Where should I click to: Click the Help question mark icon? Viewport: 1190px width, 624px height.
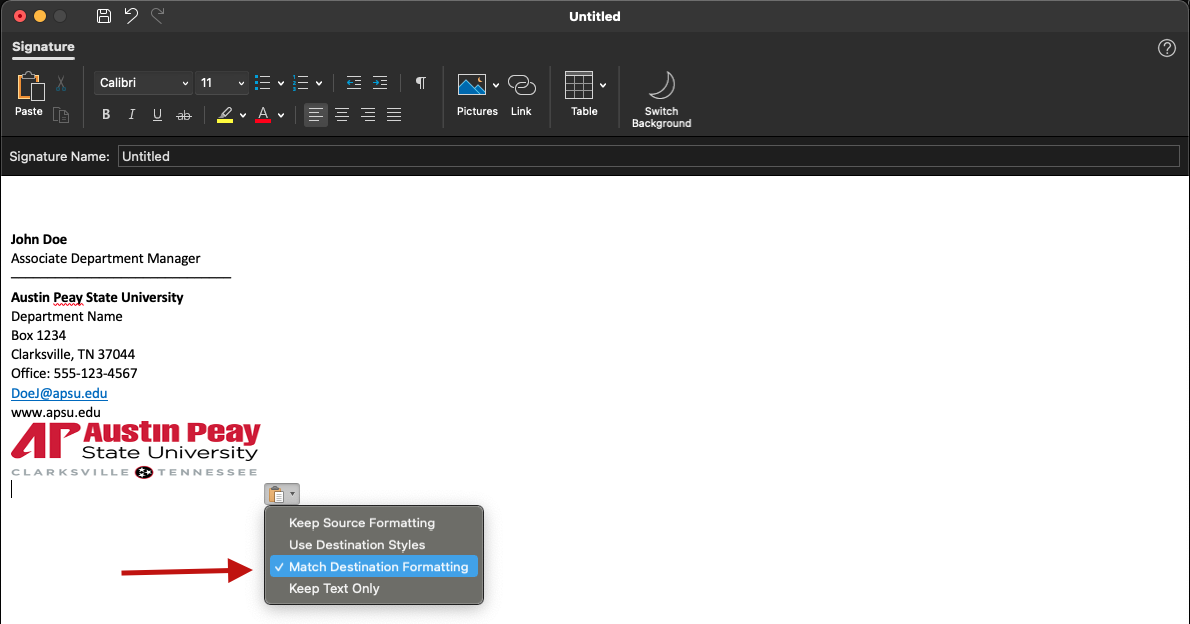[1166, 48]
